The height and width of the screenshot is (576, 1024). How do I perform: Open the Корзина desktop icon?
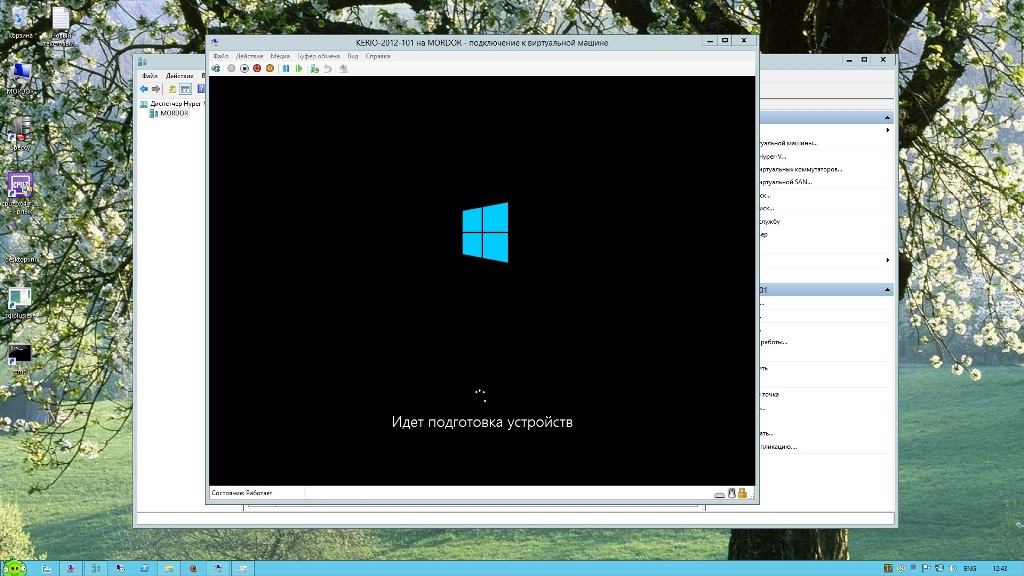[20, 22]
